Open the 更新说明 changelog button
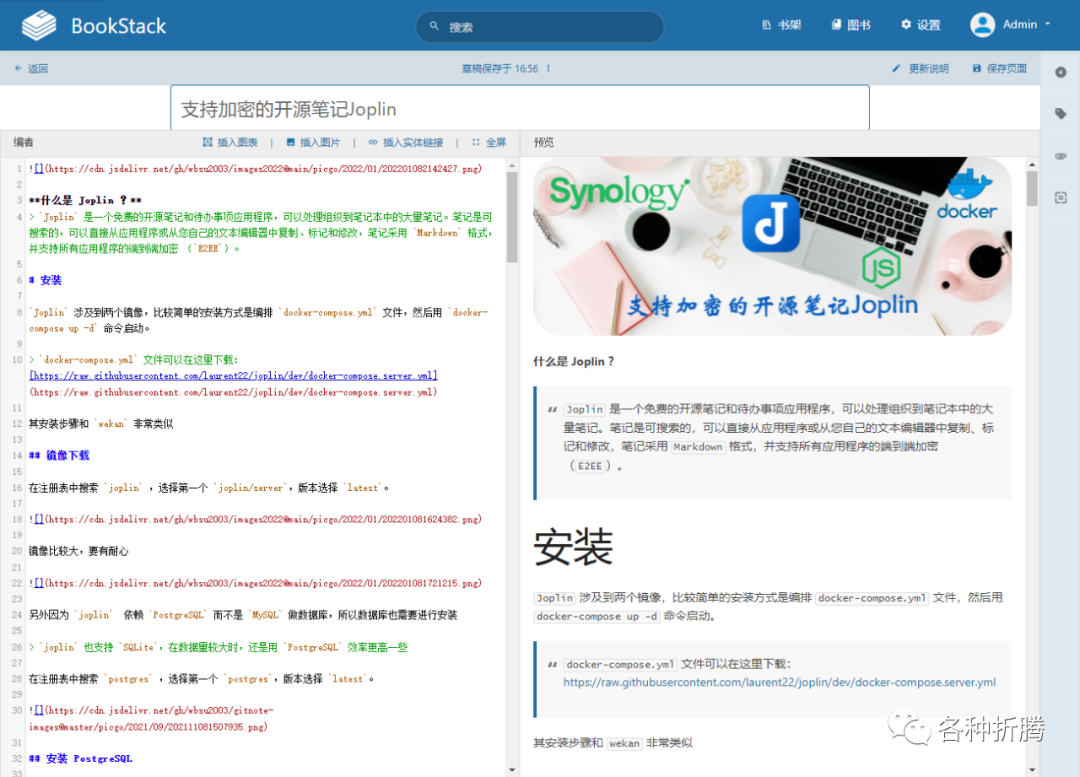 click(x=920, y=68)
